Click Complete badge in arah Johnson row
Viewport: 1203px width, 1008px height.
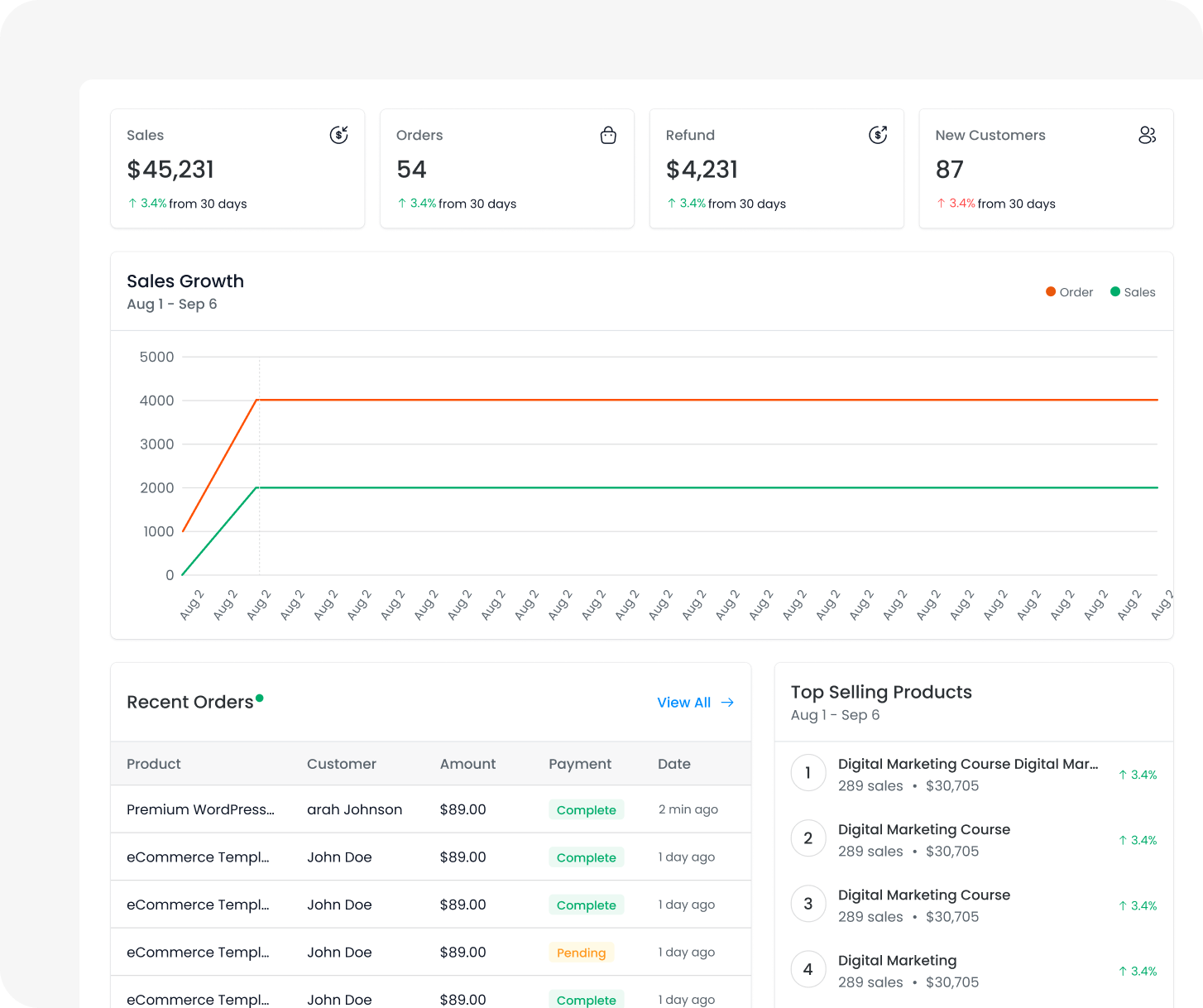click(586, 810)
